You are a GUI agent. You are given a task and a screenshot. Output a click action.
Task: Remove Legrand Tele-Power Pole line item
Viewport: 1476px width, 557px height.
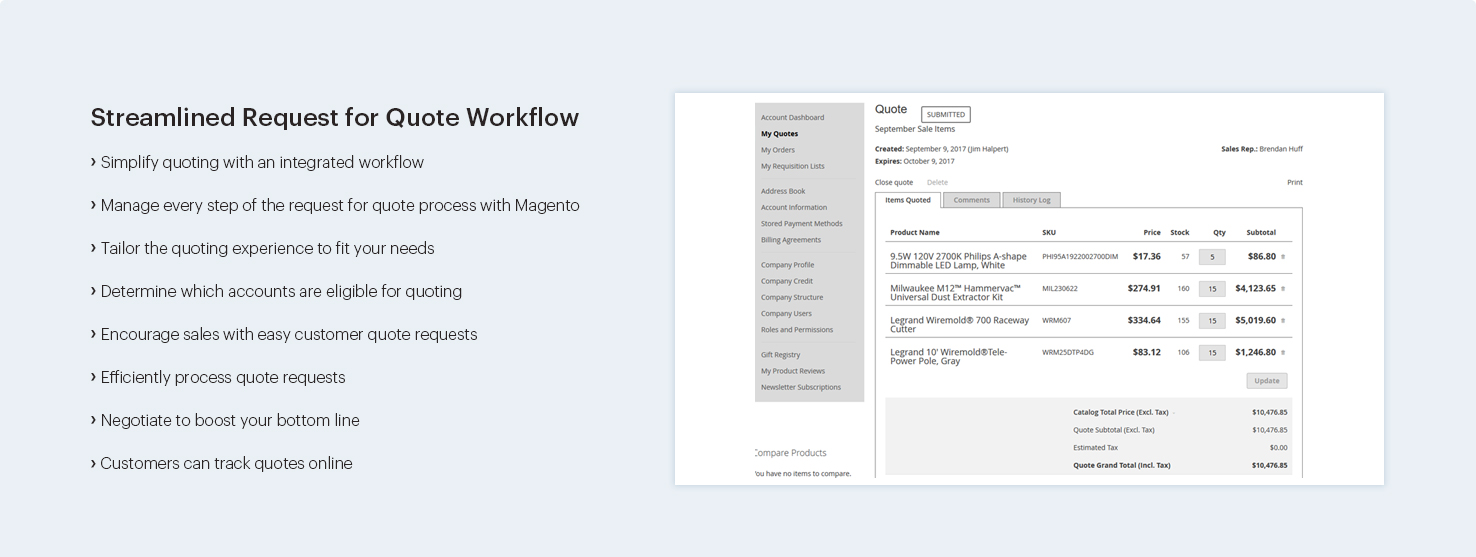pyautogui.click(x=1283, y=353)
